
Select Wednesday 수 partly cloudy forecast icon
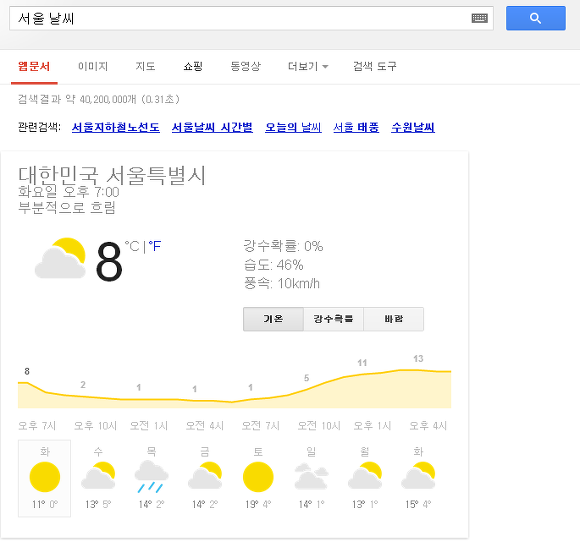[98, 476]
